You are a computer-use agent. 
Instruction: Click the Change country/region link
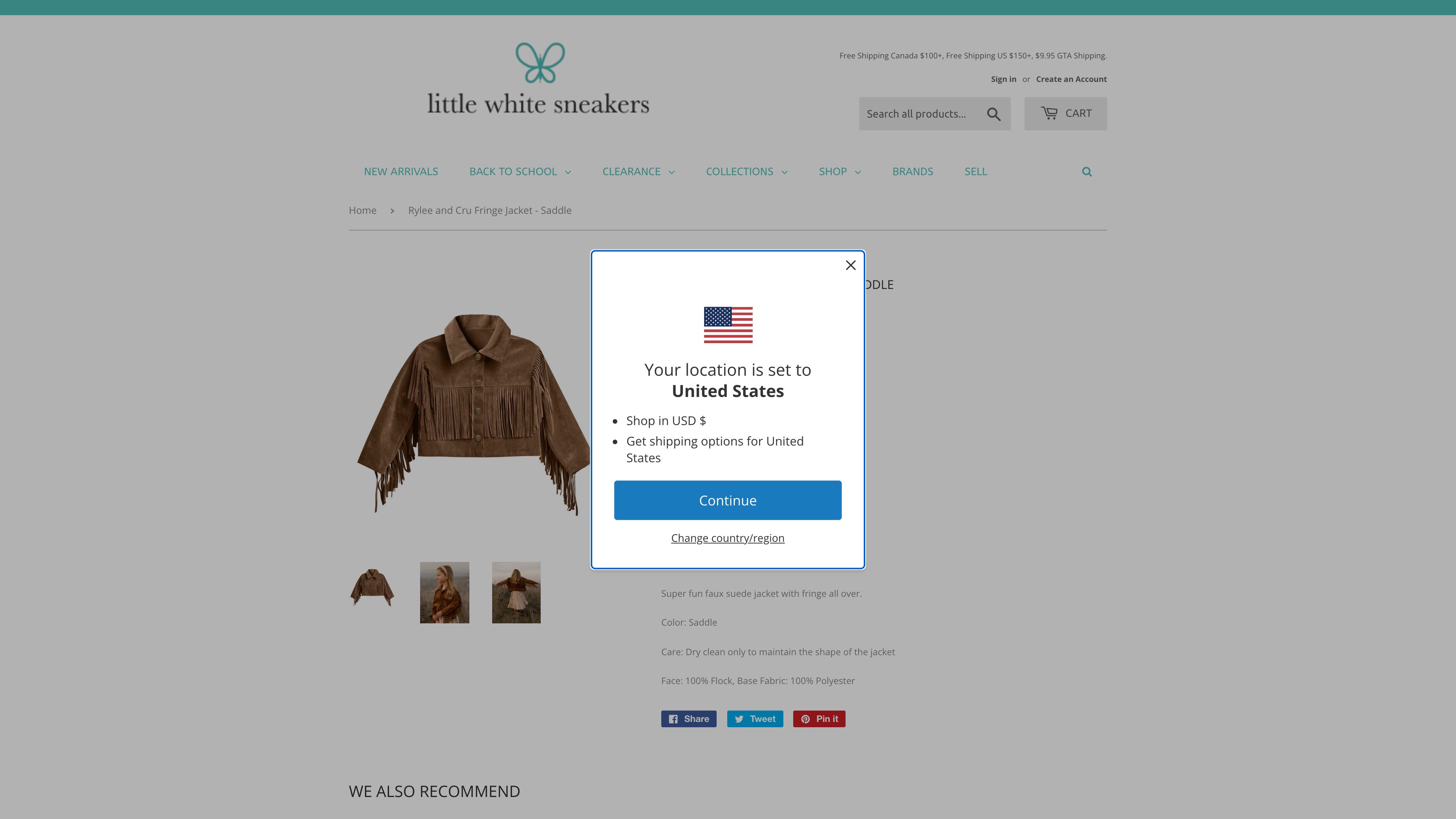[728, 538]
